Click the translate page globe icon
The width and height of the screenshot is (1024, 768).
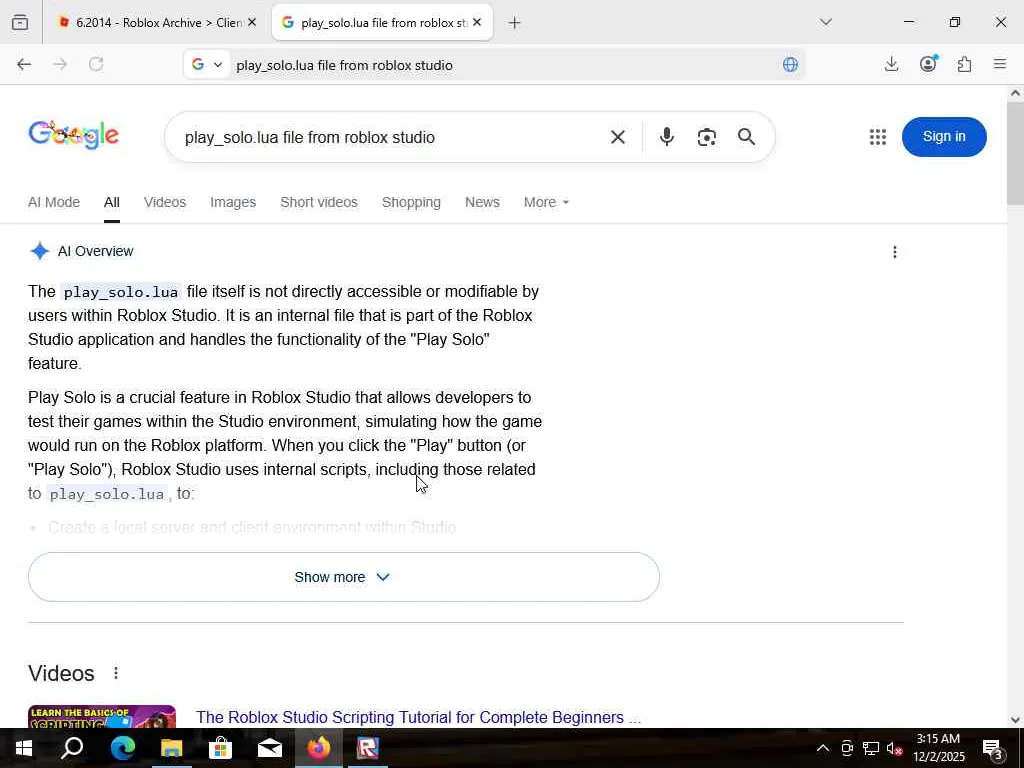point(790,64)
